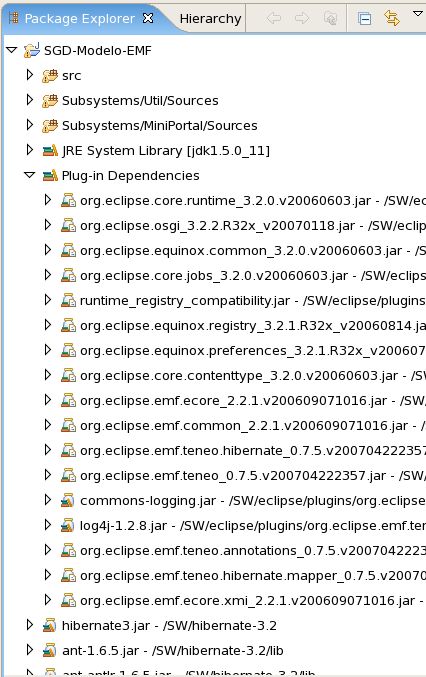Click the Subsystems/Util/Sources package folder icon
Image resolution: width=426 pixels, height=677 pixels.
[x=50, y=101]
